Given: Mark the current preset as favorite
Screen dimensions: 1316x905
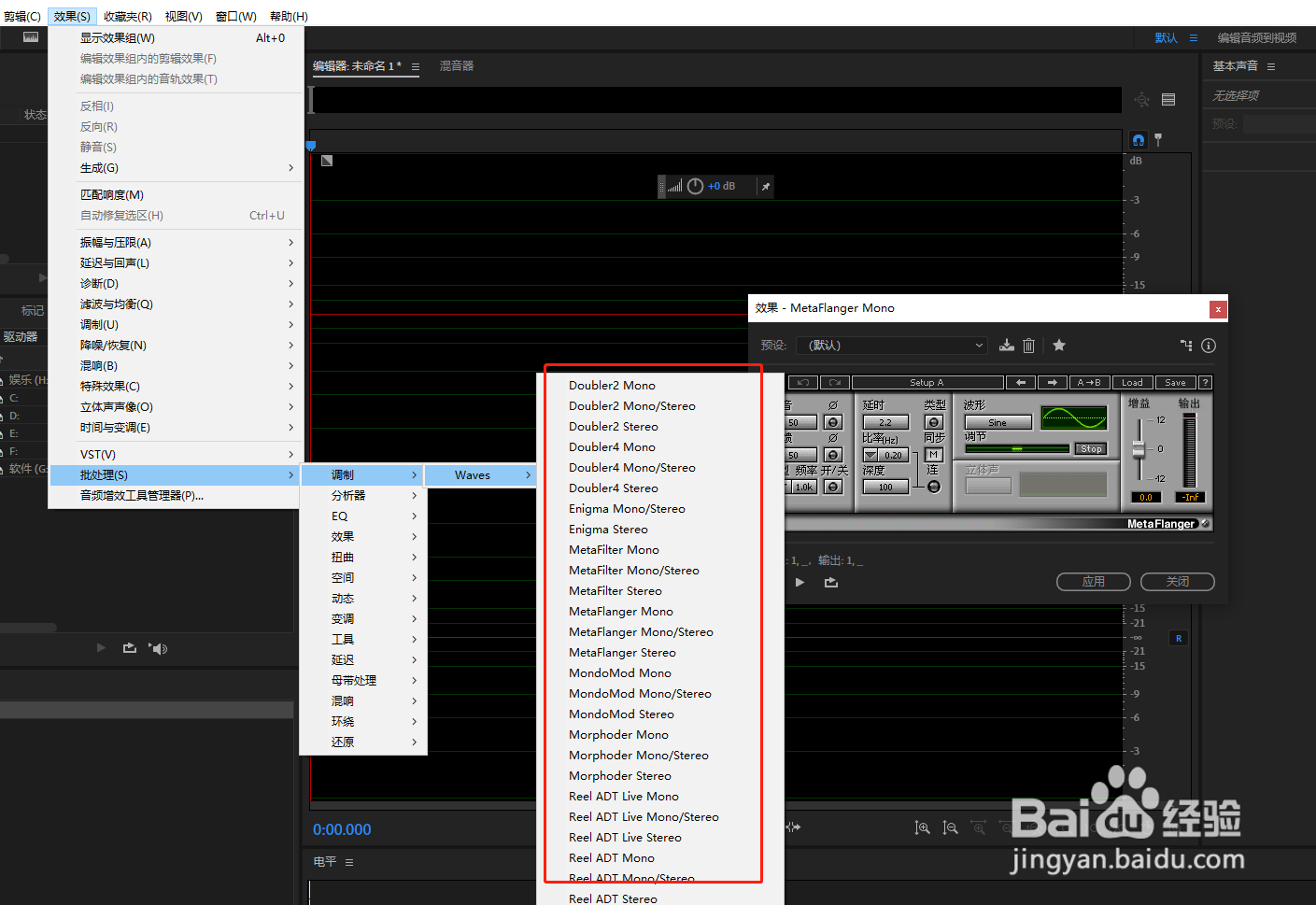Looking at the screenshot, I should tap(1059, 346).
